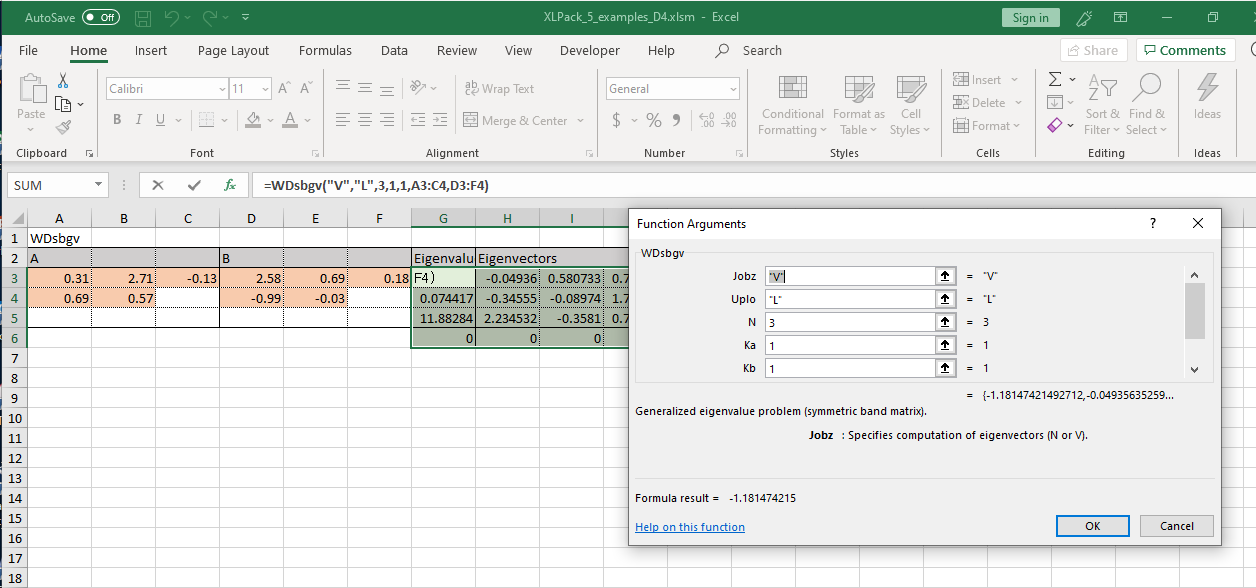The width and height of the screenshot is (1256, 588).
Task: Click the Clear eraser icon
Action: (1055, 126)
